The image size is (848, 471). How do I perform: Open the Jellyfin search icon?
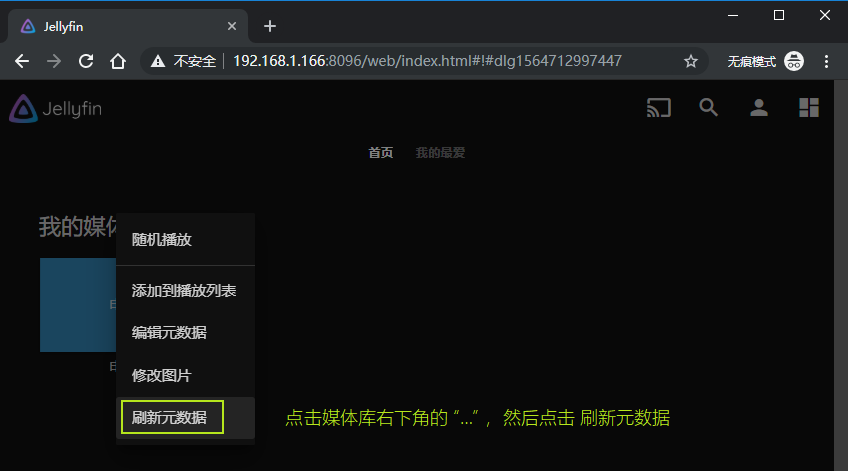tap(708, 108)
